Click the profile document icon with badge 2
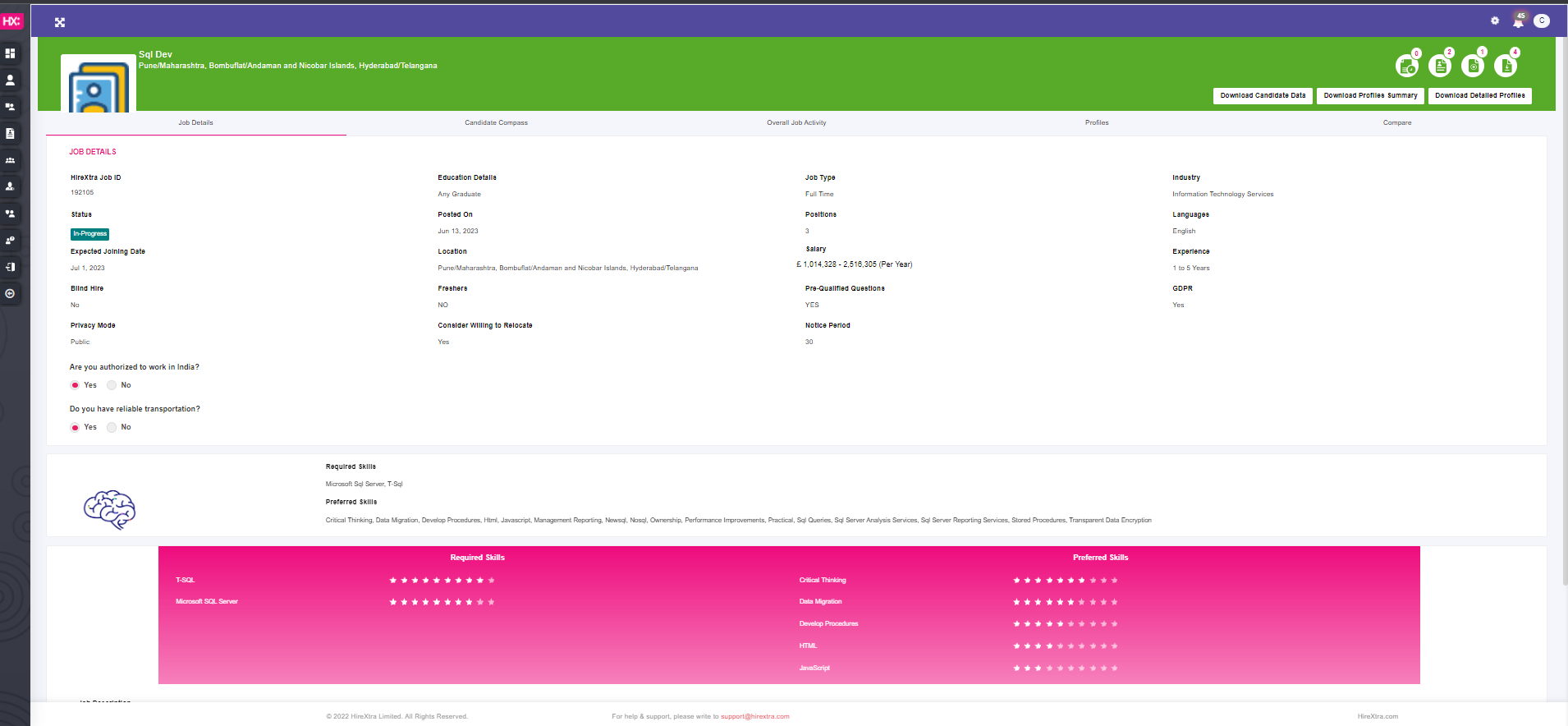The width and height of the screenshot is (1568, 726). click(x=1440, y=66)
